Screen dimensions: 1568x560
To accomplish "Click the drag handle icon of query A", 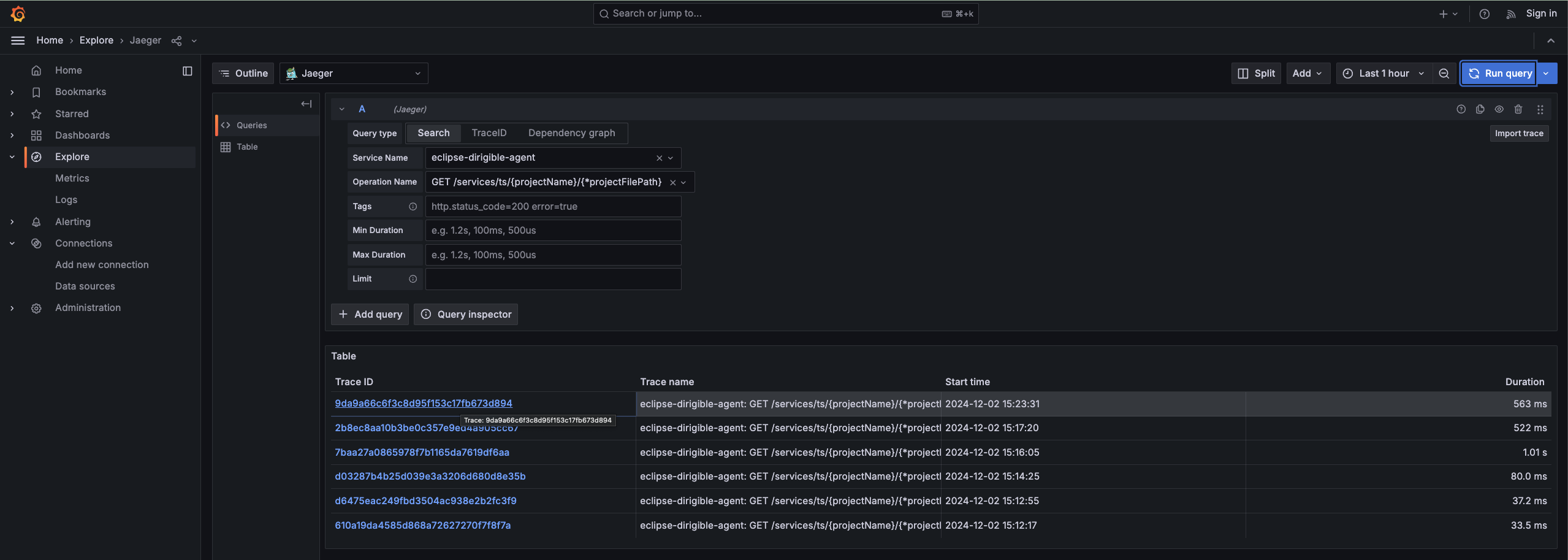I will pyautogui.click(x=1540, y=109).
